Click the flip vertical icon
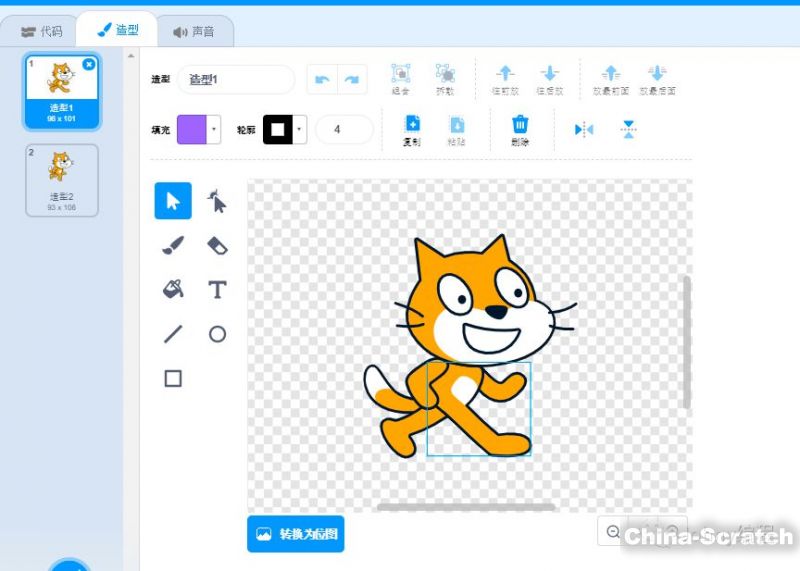The image size is (800, 571). (x=628, y=130)
